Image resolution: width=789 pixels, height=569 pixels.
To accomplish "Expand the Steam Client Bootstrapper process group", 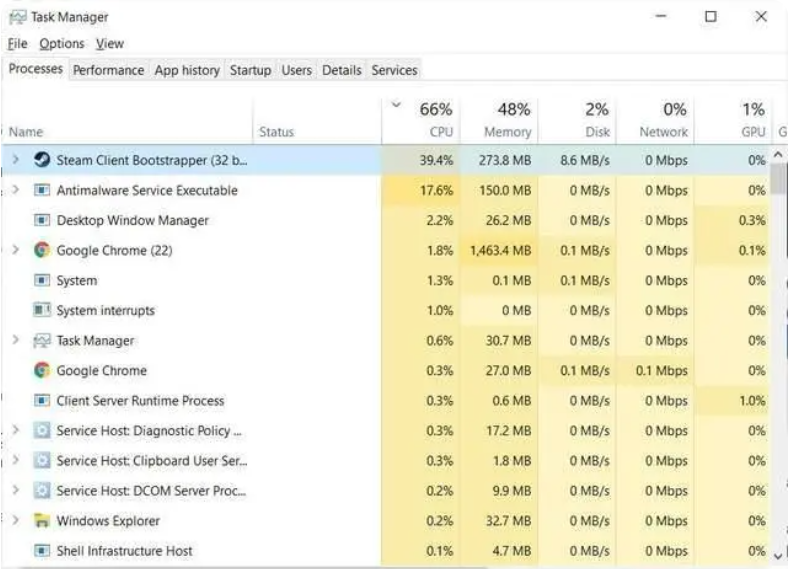I will coord(15,160).
